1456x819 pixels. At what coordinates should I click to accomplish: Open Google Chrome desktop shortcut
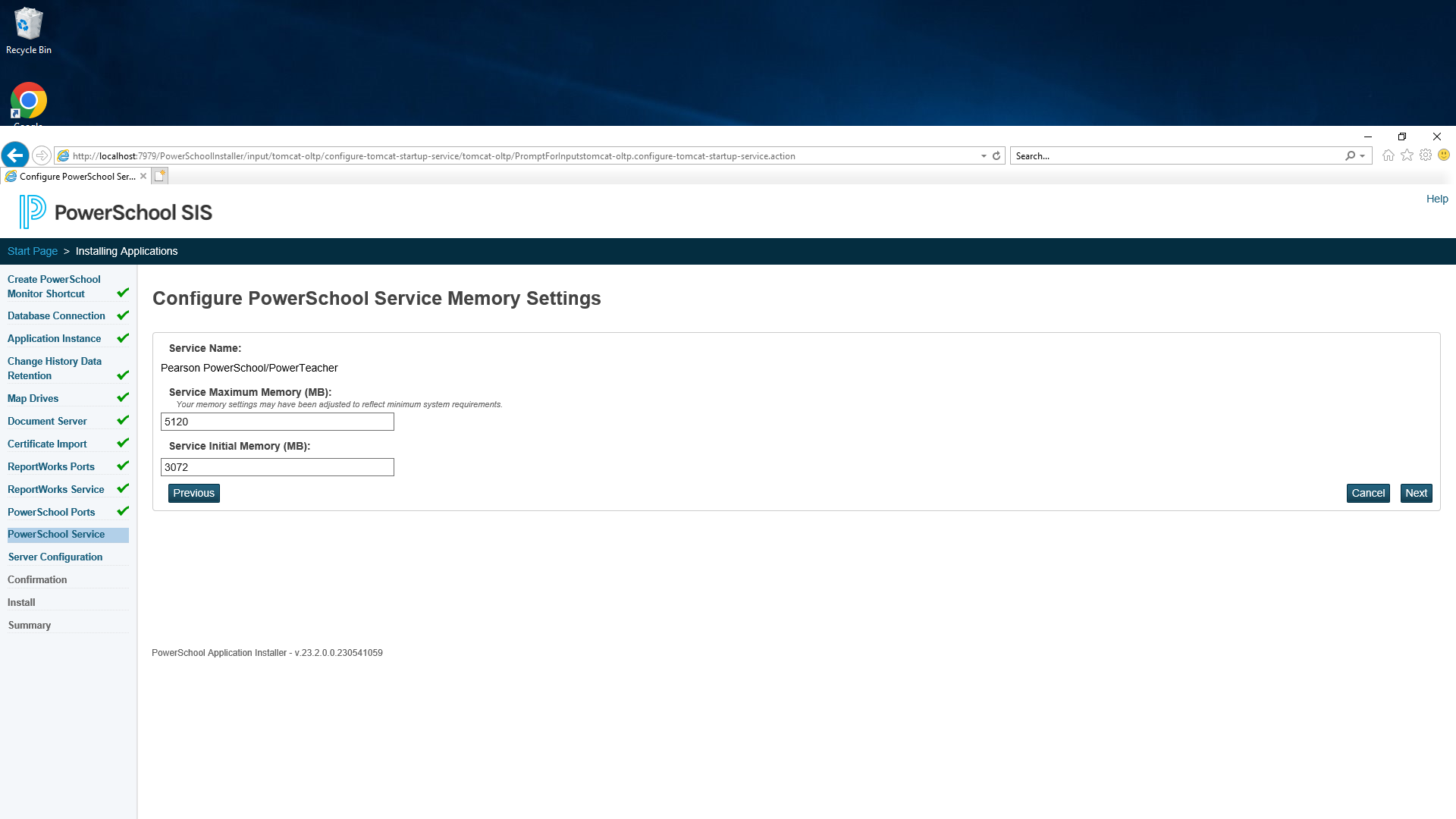[x=29, y=103]
